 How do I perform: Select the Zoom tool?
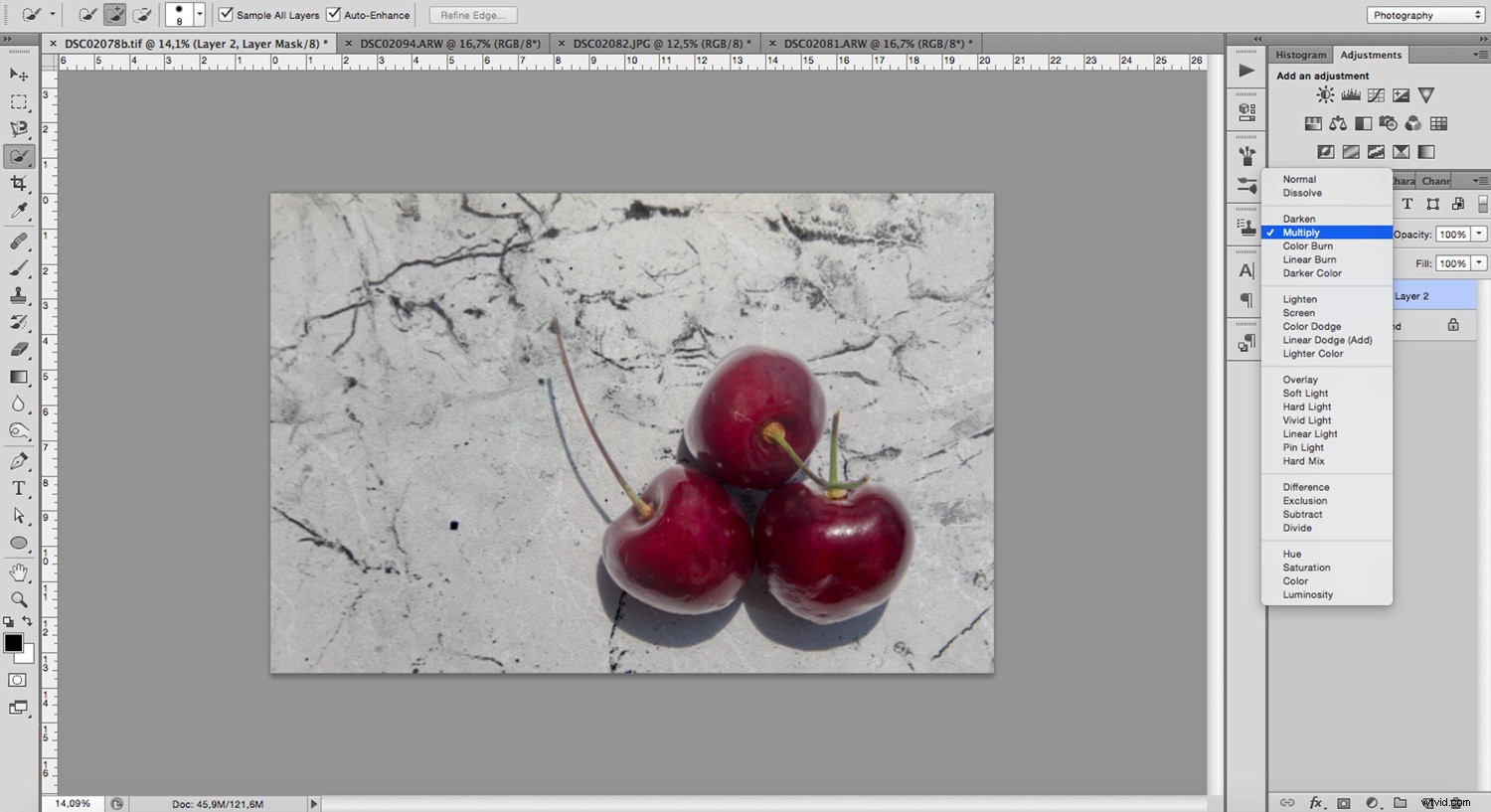[x=18, y=598]
